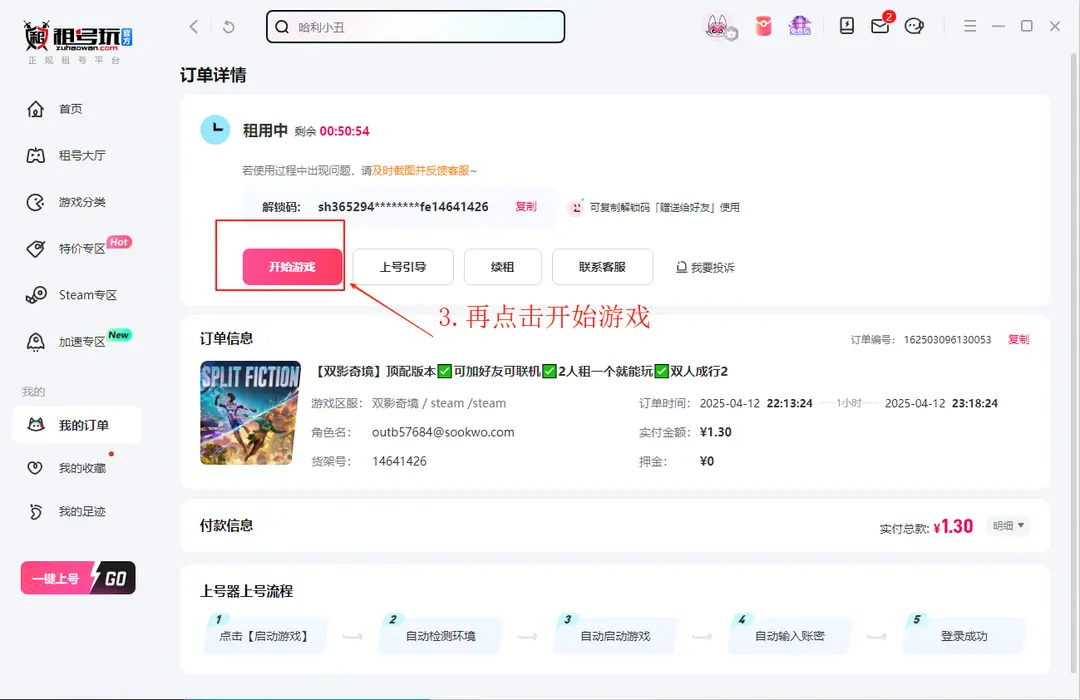Click the vertical scrollbar on the right
The height and width of the screenshot is (700, 1080).
click(1074, 364)
